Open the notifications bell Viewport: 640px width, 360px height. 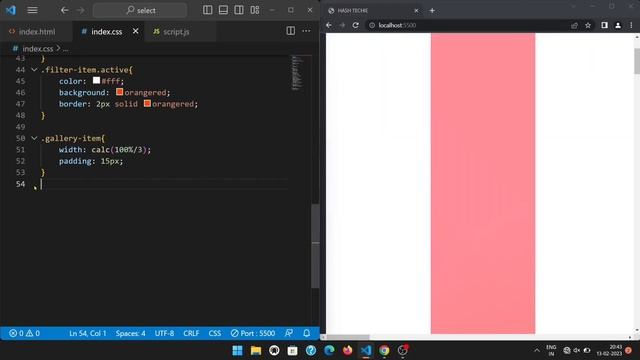(x=307, y=333)
